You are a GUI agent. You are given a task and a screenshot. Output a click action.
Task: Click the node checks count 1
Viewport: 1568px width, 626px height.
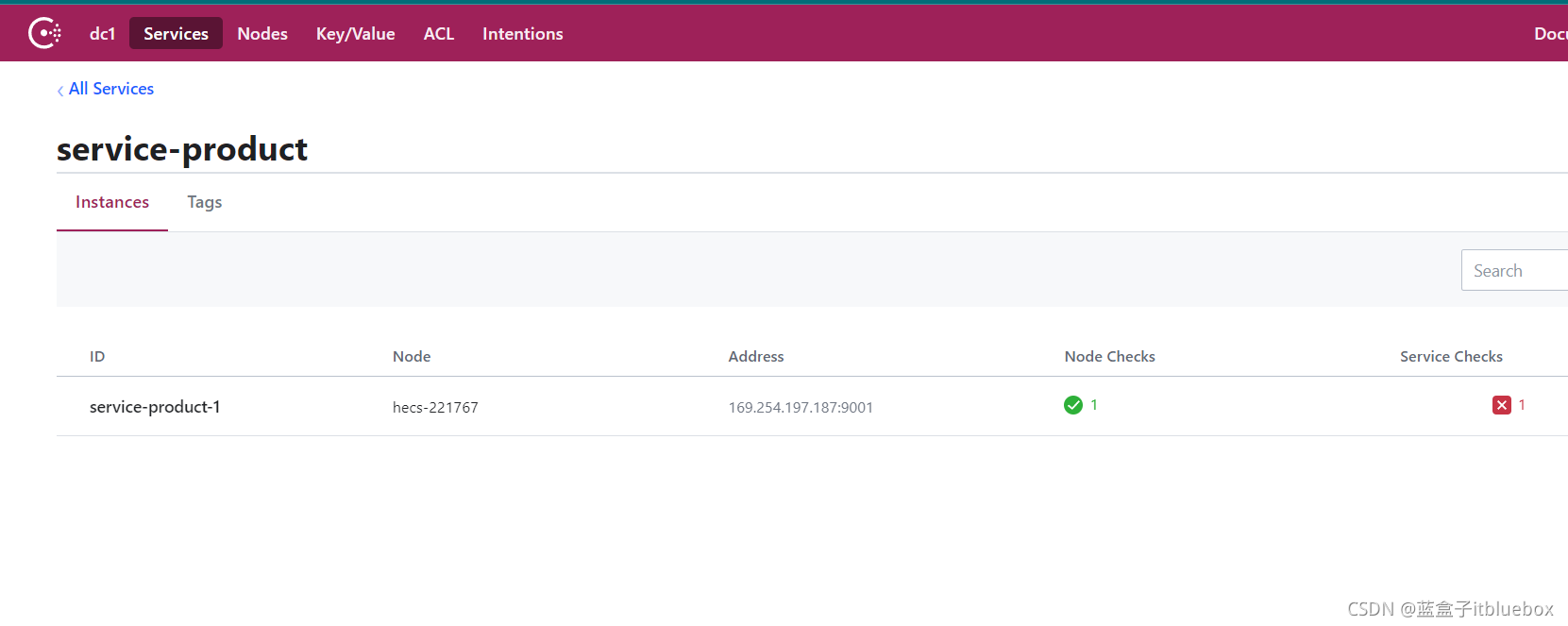pyautogui.click(x=1094, y=405)
